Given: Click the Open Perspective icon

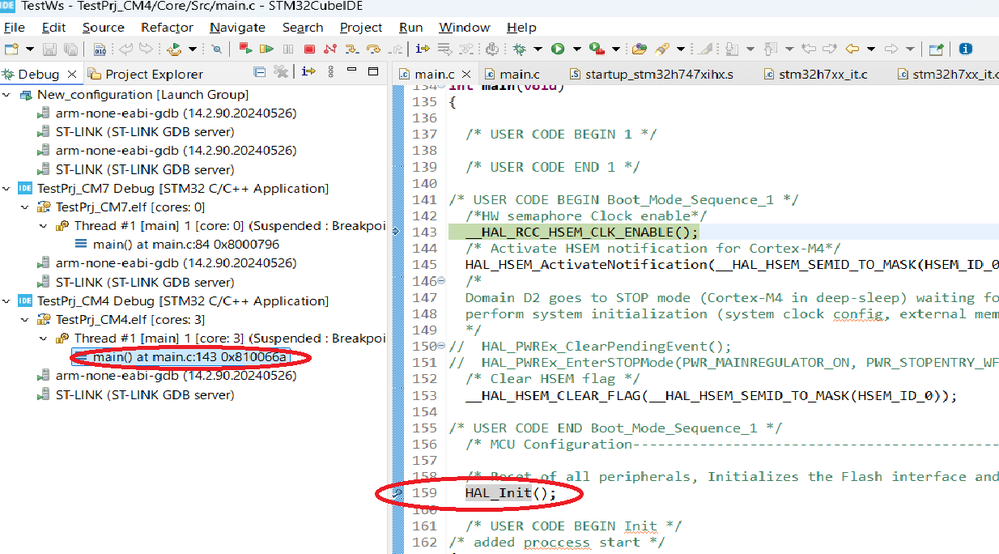Looking at the screenshot, I should click(936, 49).
